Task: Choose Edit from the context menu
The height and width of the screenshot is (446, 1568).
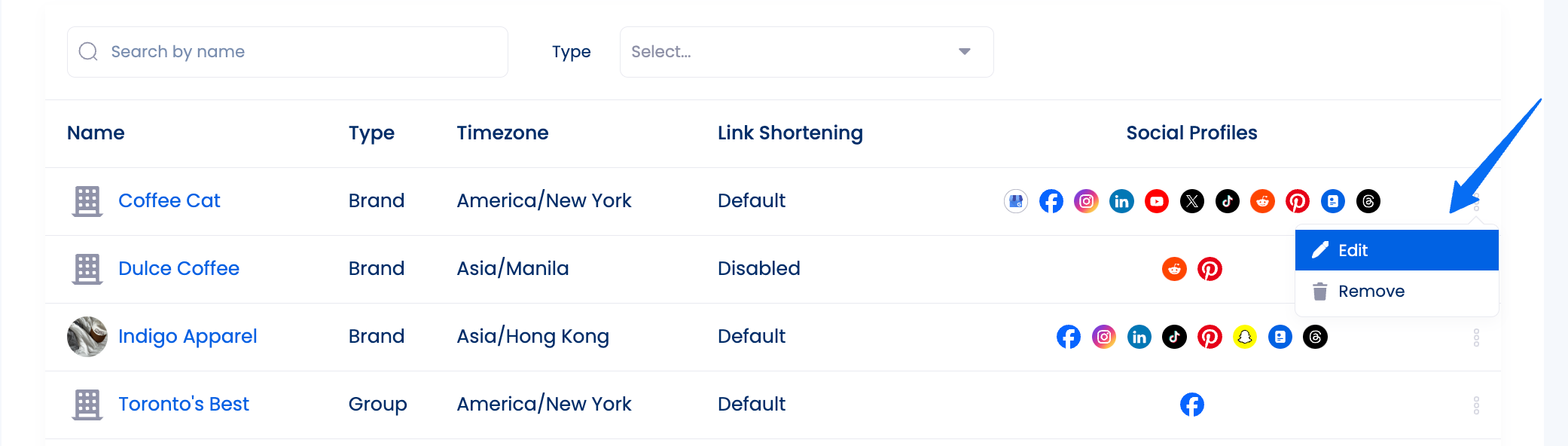Action: tap(1397, 250)
